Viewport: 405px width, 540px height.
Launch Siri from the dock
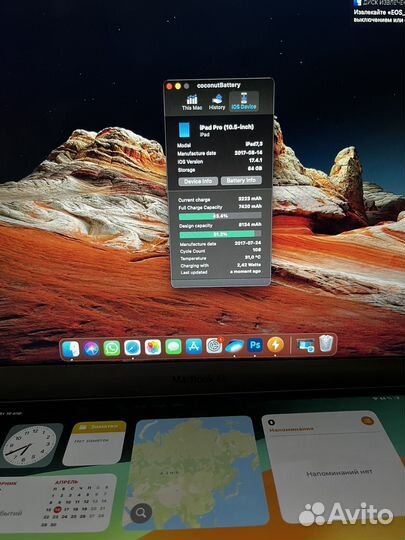tap(92, 349)
